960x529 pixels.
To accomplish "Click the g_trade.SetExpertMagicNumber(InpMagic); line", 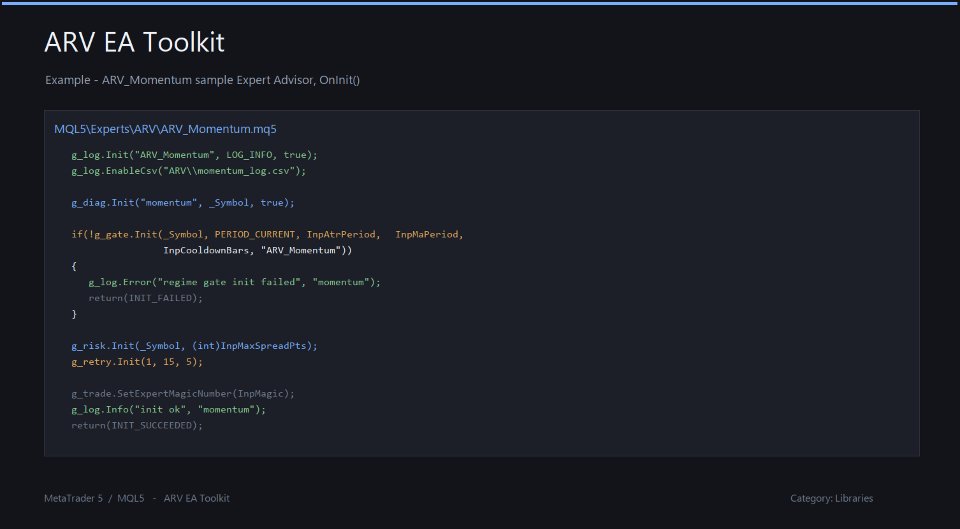I will 183,394.
